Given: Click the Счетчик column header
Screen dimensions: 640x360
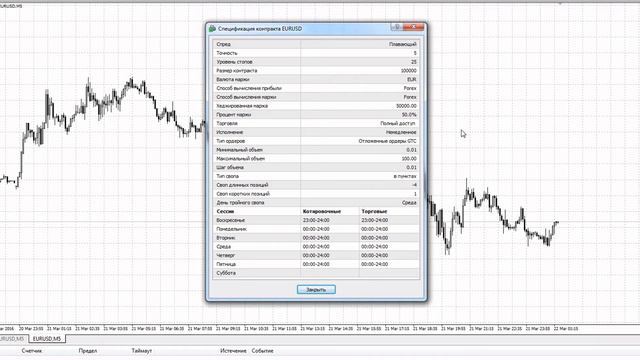Looking at the screenshot, I should click(x=32, y=351).
